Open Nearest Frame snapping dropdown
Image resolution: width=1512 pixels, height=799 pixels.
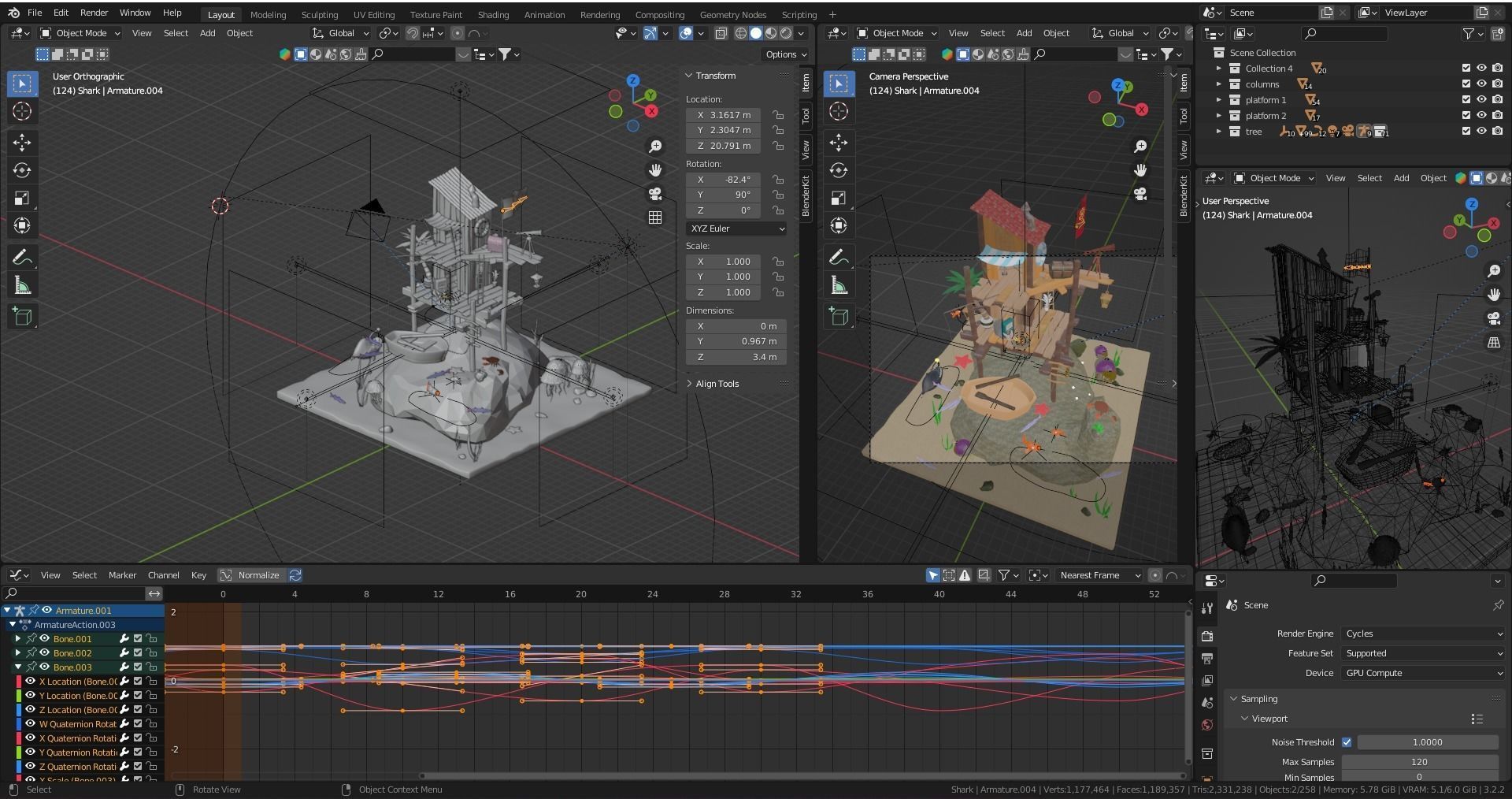(x=1100, y=575)
